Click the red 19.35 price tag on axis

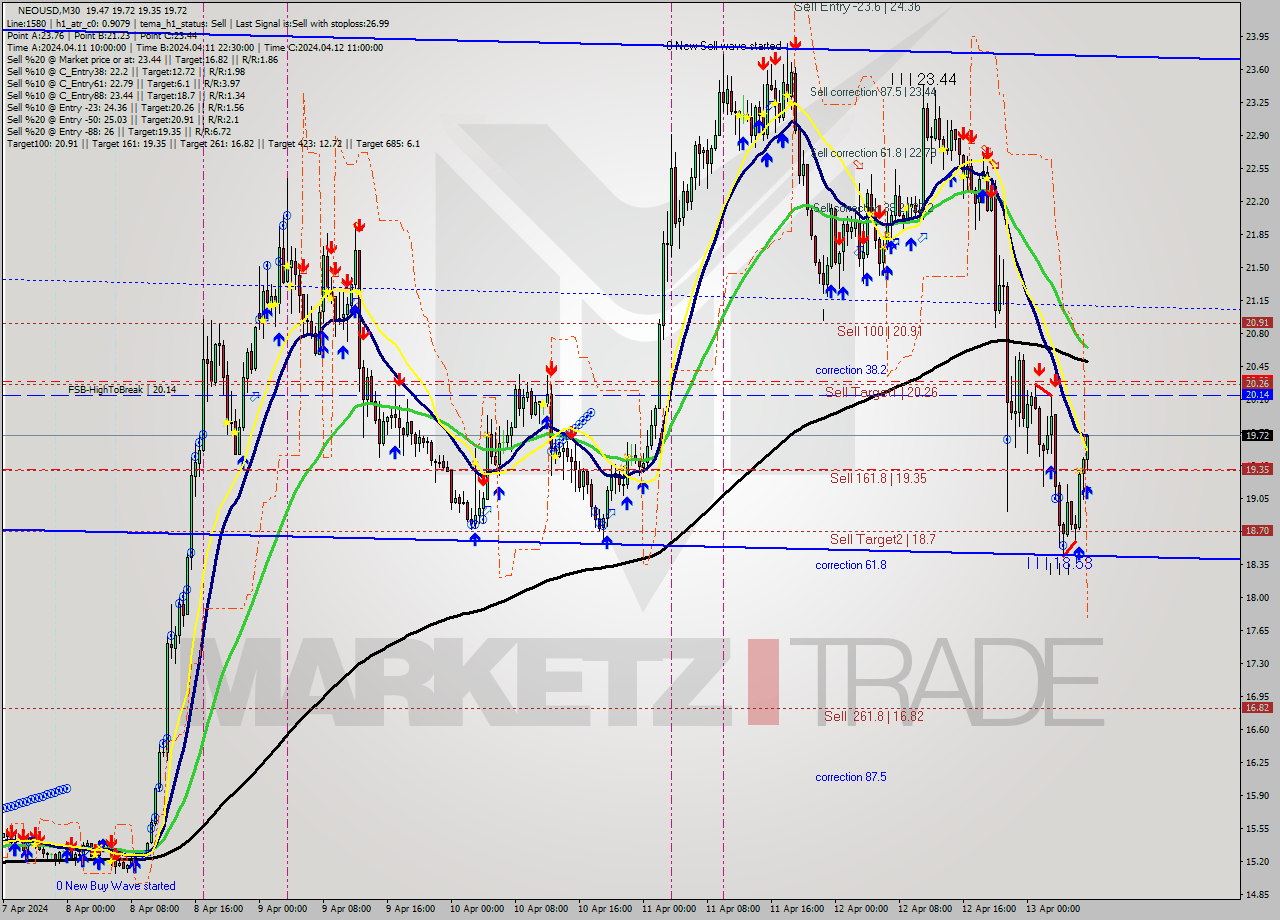point(1257,469)
